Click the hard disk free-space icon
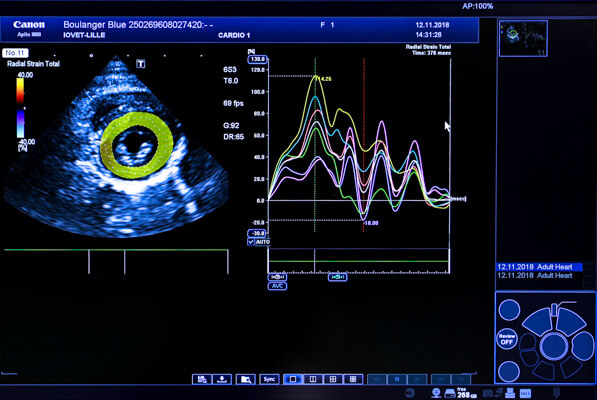This screenshot has height=400, width=597. 450,393
